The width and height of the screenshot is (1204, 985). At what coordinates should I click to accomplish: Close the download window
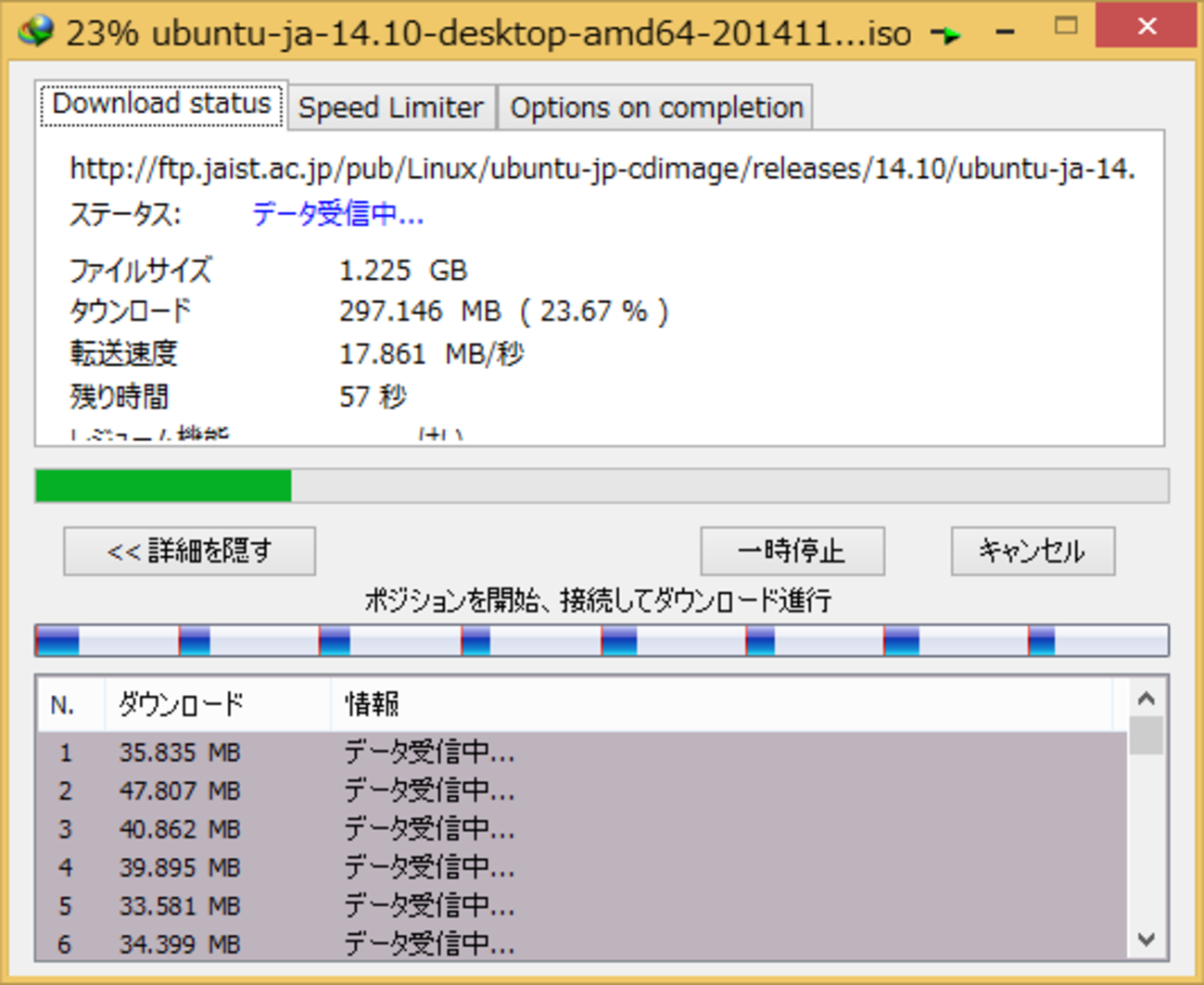pyautogui.click(x=1147, y=26)
